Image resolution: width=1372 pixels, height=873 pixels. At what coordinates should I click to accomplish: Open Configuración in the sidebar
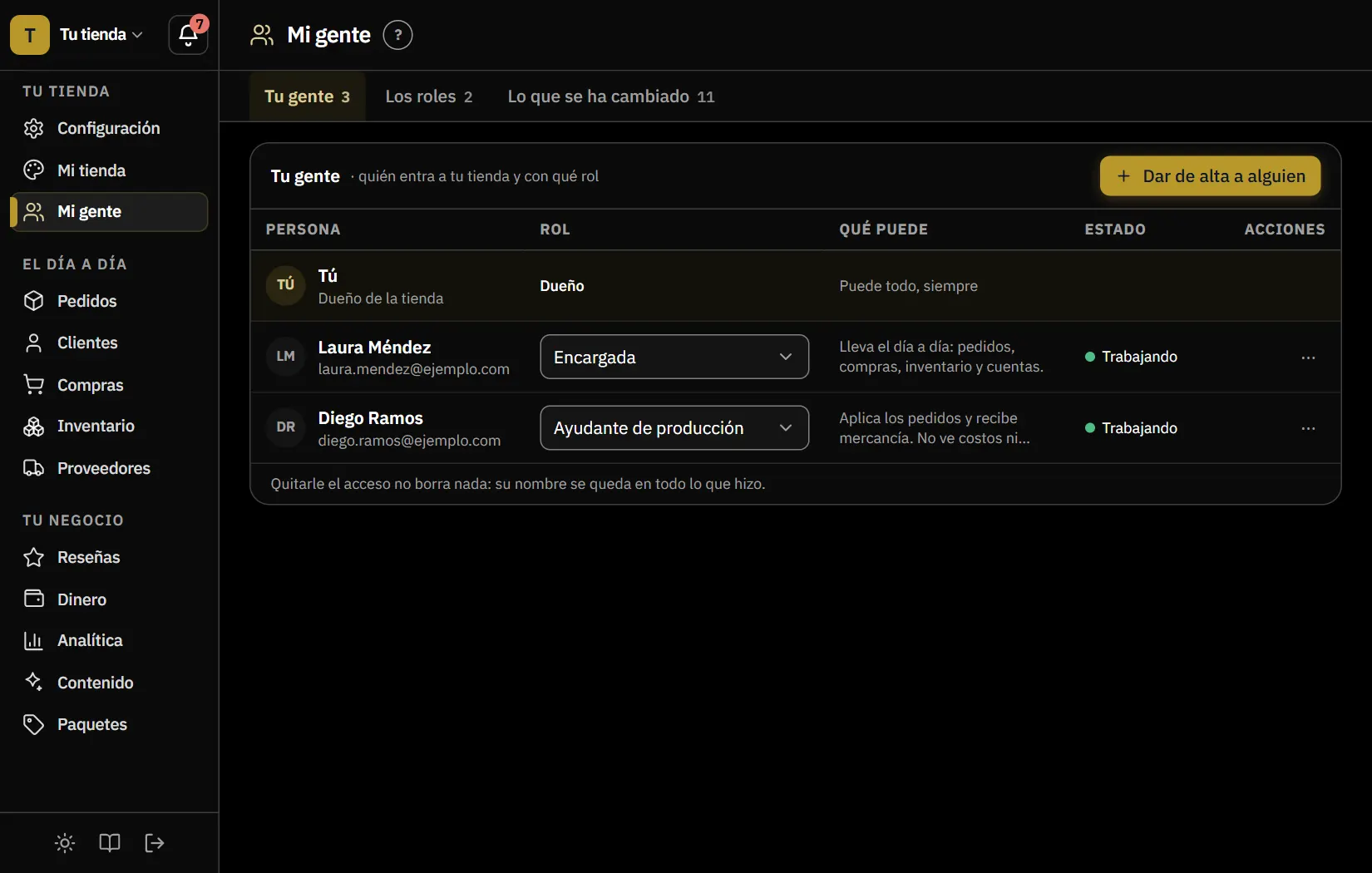coord(109,128)
